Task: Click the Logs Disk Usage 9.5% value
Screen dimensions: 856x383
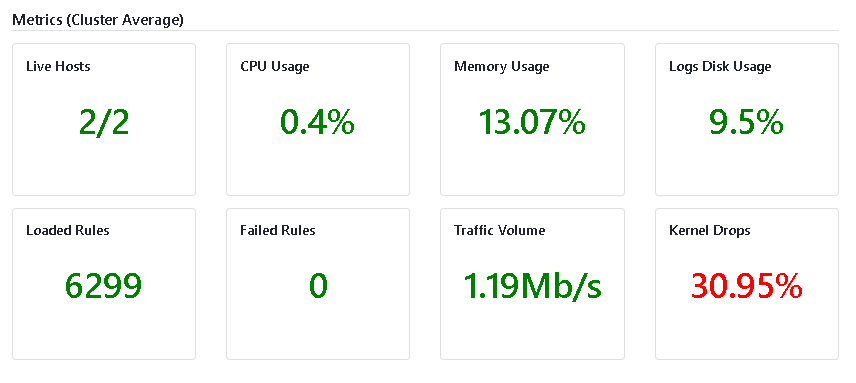Action: (746, 122)
